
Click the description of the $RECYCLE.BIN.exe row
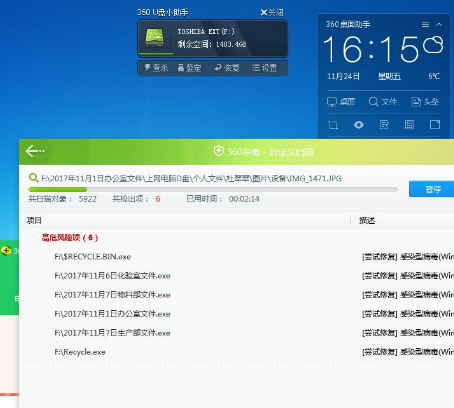tap(408, 257)
